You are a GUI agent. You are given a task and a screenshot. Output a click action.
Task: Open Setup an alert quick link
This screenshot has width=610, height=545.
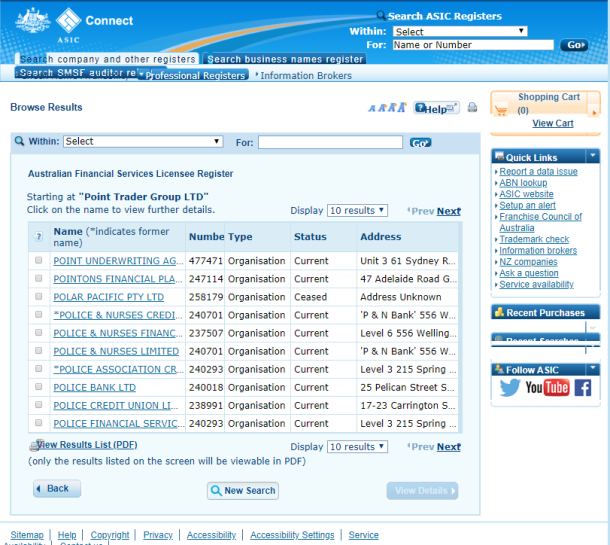point(528,205)
